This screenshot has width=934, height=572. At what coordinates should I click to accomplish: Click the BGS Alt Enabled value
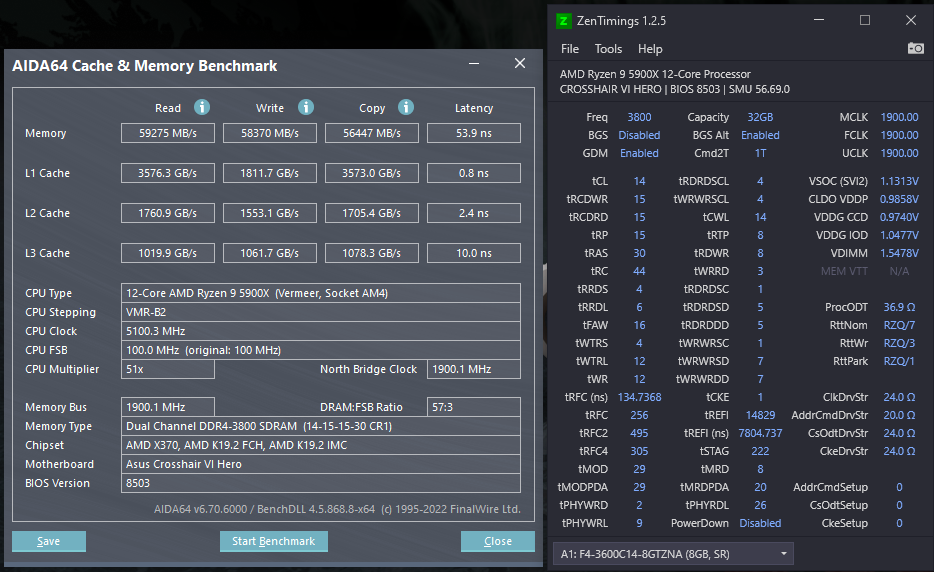coord(760,135)
